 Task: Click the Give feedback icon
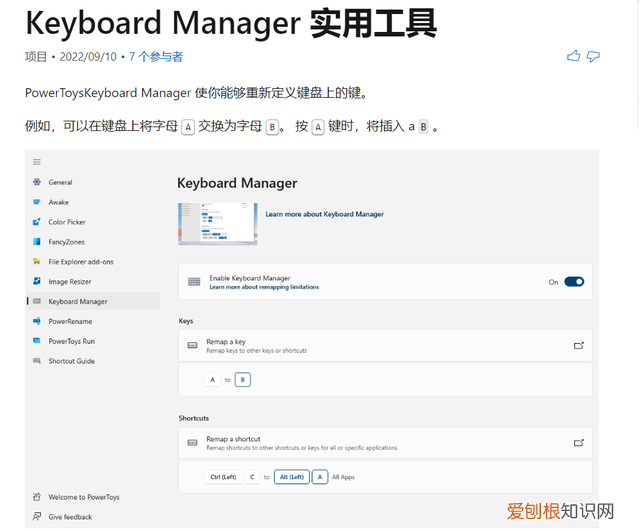[37, 516]
